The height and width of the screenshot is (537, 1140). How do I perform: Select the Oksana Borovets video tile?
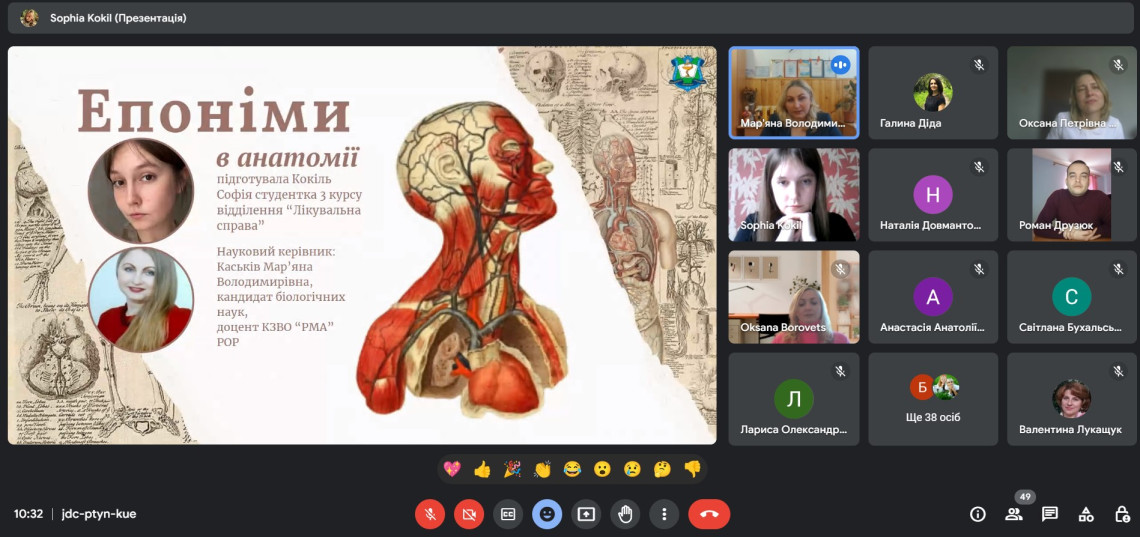click(794, 297)
